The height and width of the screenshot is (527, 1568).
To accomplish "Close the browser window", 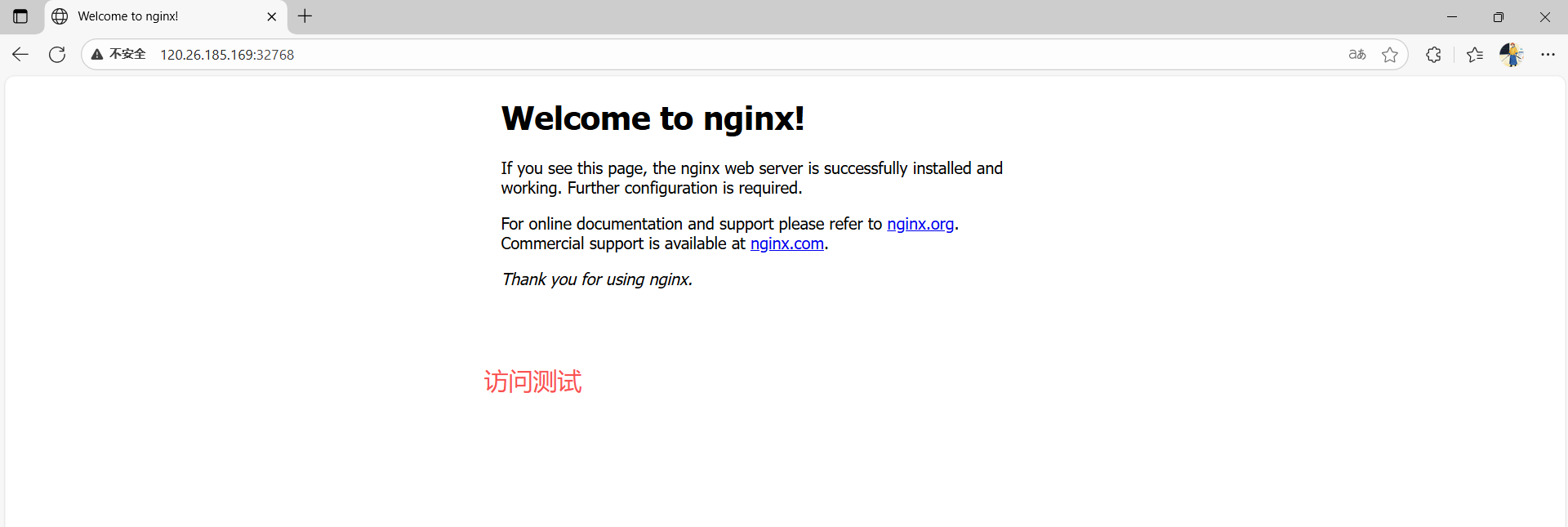I will tap(1545, 16).
